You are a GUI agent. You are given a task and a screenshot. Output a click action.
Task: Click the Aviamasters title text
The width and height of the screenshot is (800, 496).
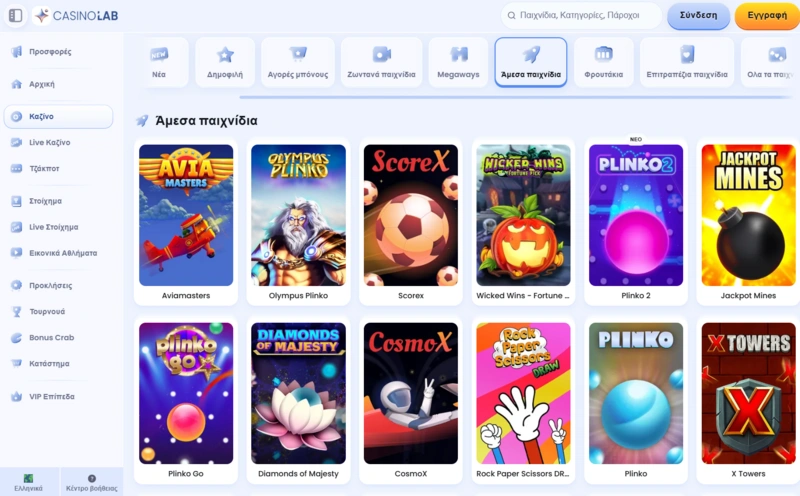point(186,295)
